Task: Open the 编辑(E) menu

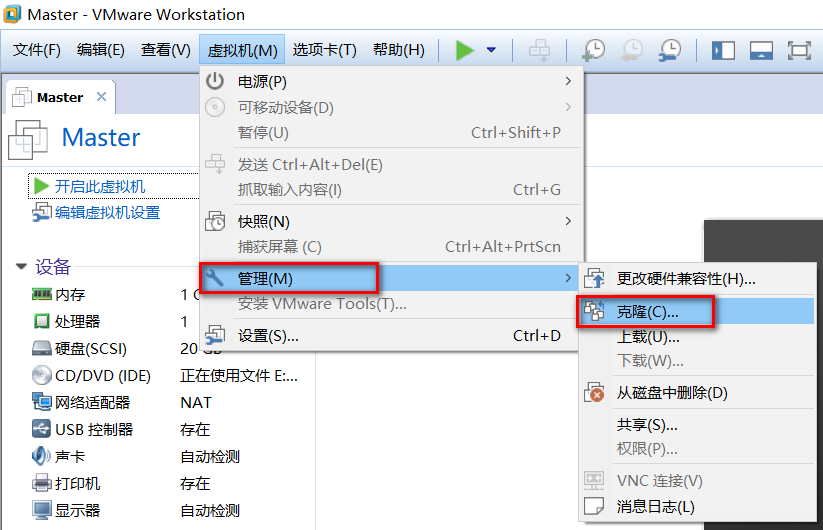Action: [101, 50]
